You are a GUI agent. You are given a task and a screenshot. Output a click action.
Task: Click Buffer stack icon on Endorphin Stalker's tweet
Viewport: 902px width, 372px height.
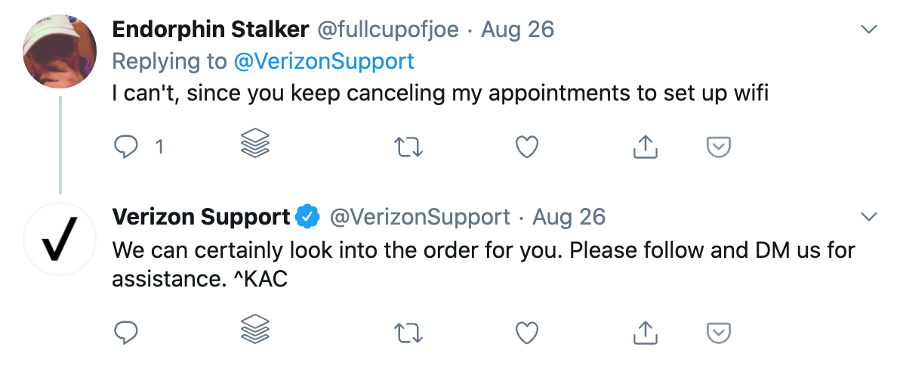click(x=255, y=143)
